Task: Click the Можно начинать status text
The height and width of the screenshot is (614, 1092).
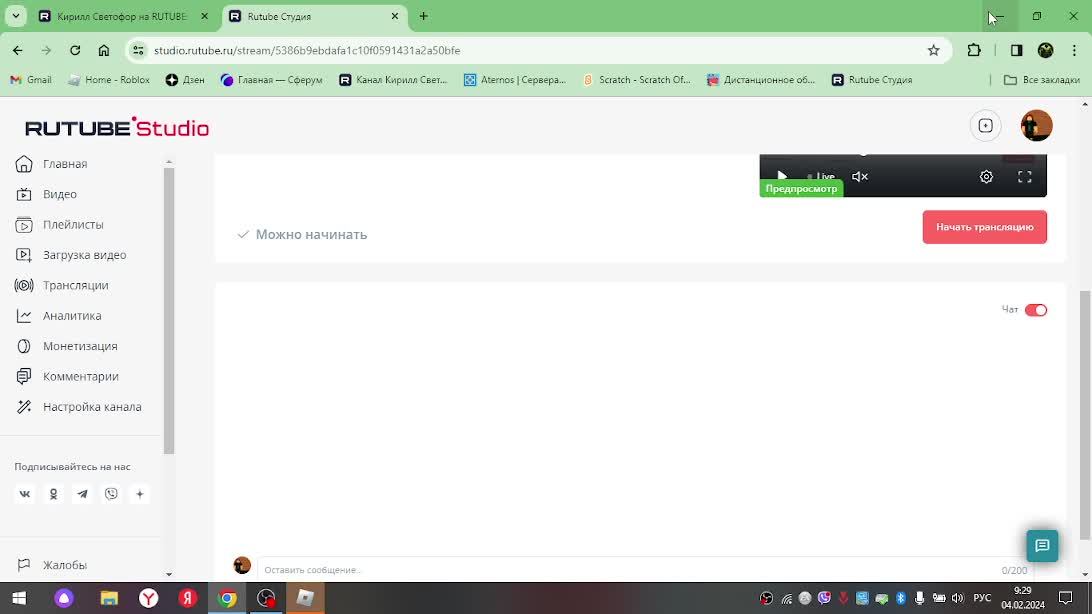Action: point(311,235)
